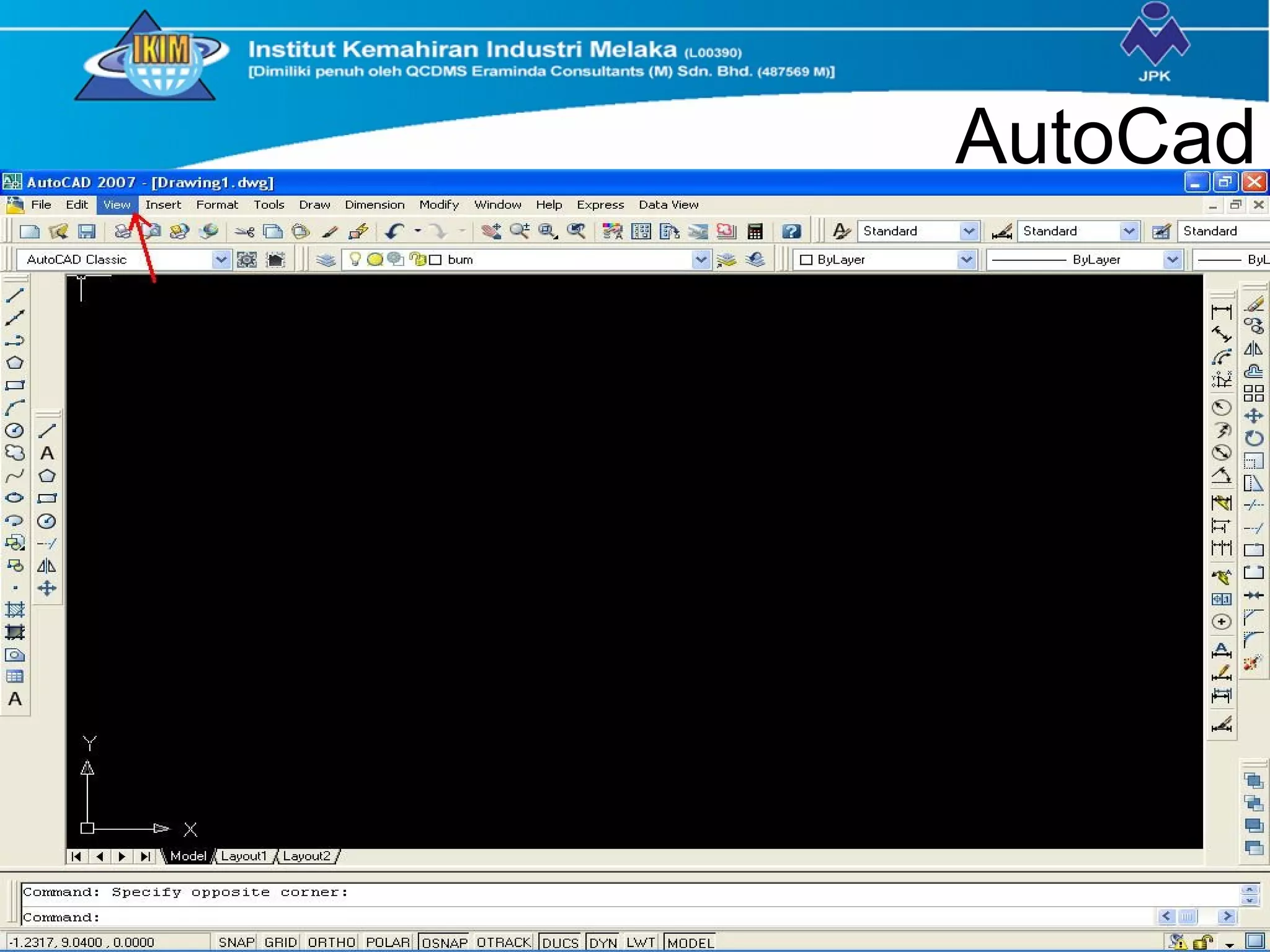Viewport: 1270px width, 952px height.
Task: Open the QuickCalc calculator icon
Action: coord(755,232)
